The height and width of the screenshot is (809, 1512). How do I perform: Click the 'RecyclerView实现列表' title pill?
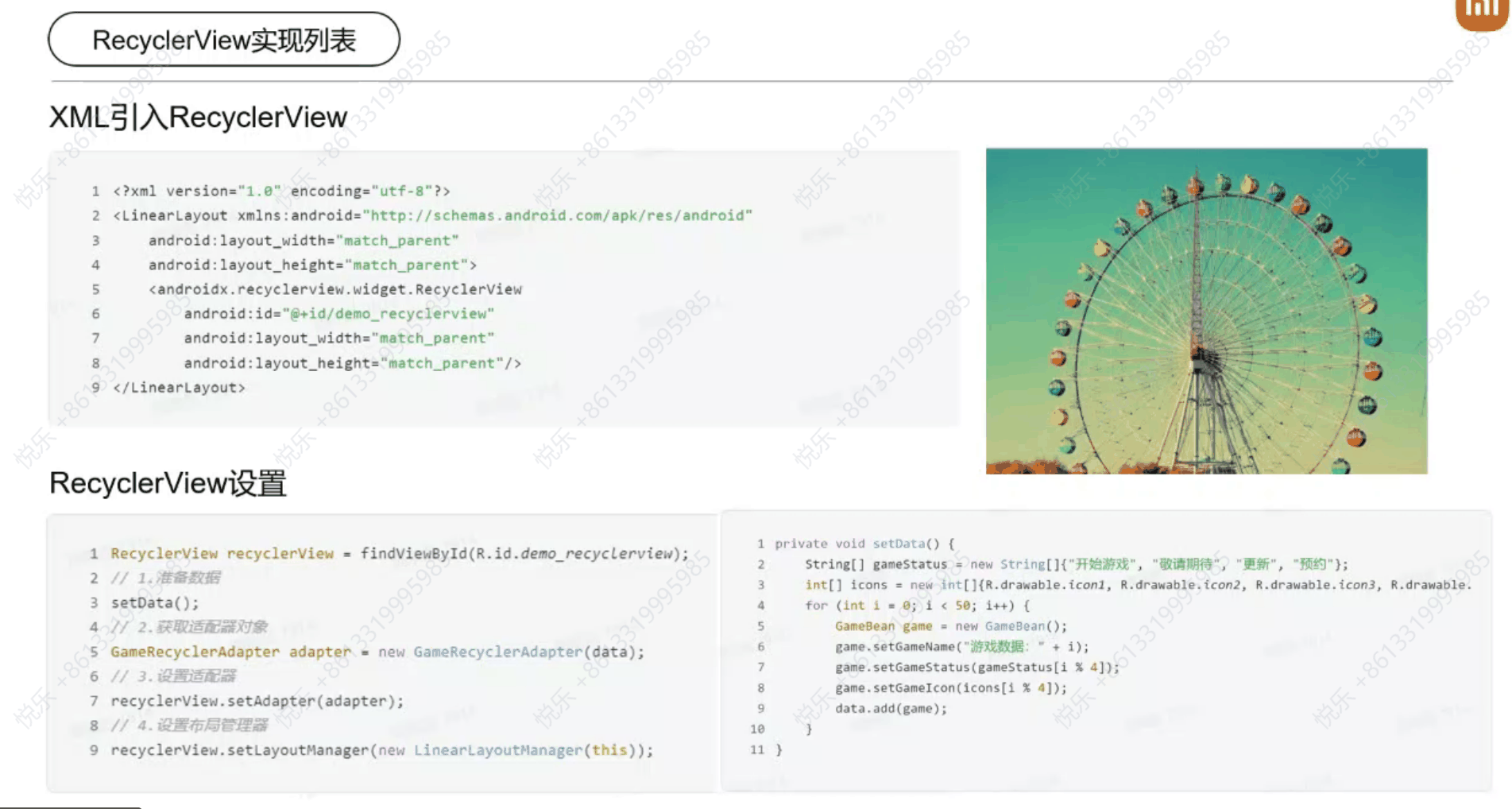coord(224,40)
